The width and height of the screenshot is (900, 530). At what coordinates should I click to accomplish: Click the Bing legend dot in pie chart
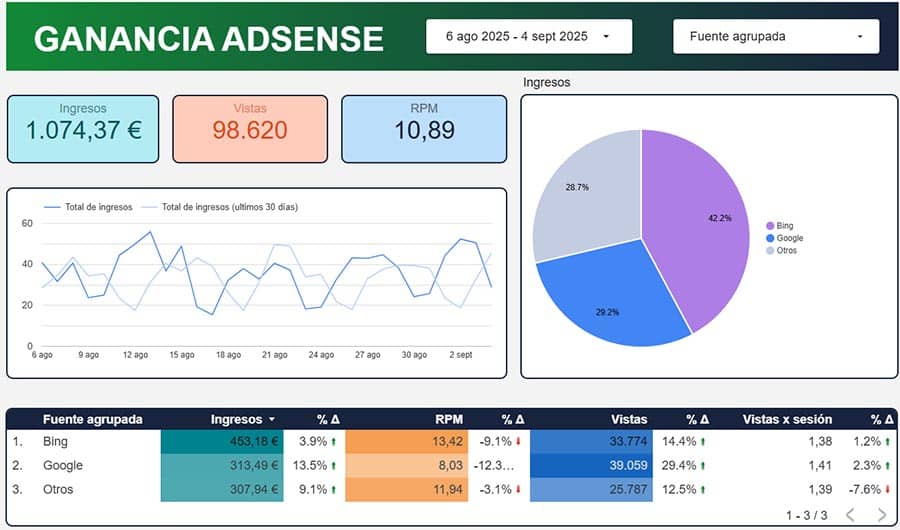pyautogui.click(x=769, y=226)
